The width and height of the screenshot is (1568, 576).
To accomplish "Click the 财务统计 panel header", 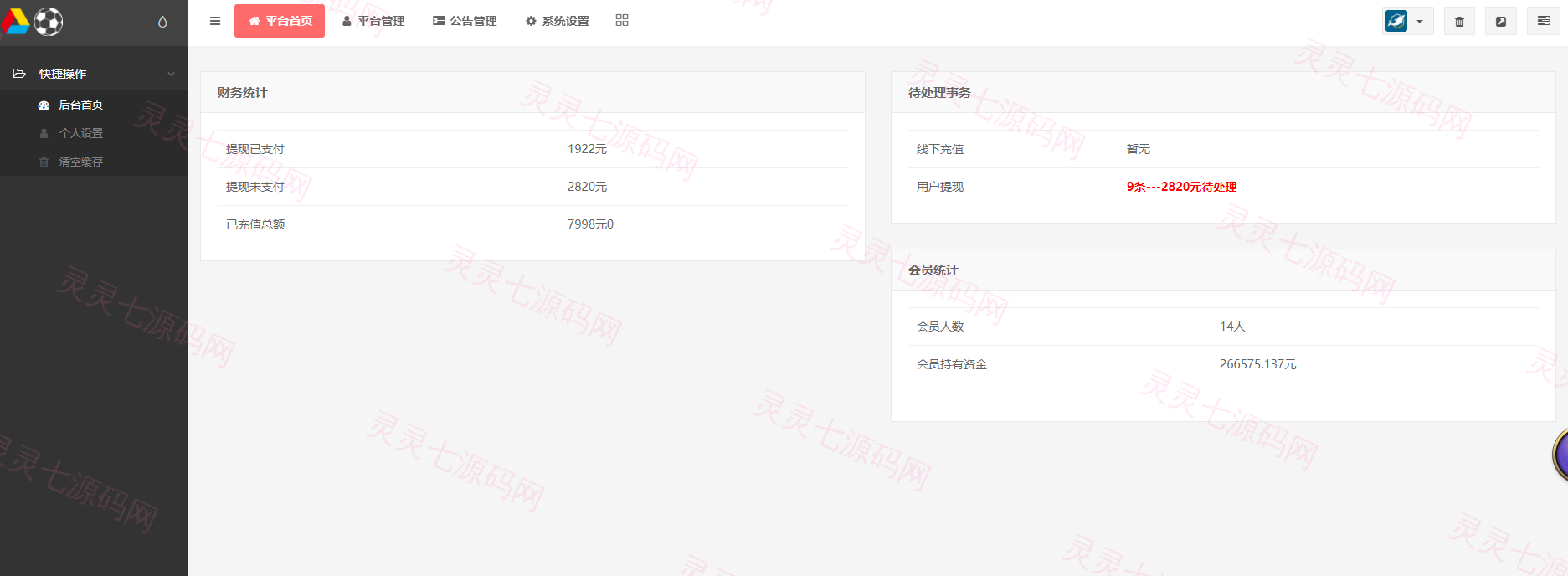I will pos(532,93).
